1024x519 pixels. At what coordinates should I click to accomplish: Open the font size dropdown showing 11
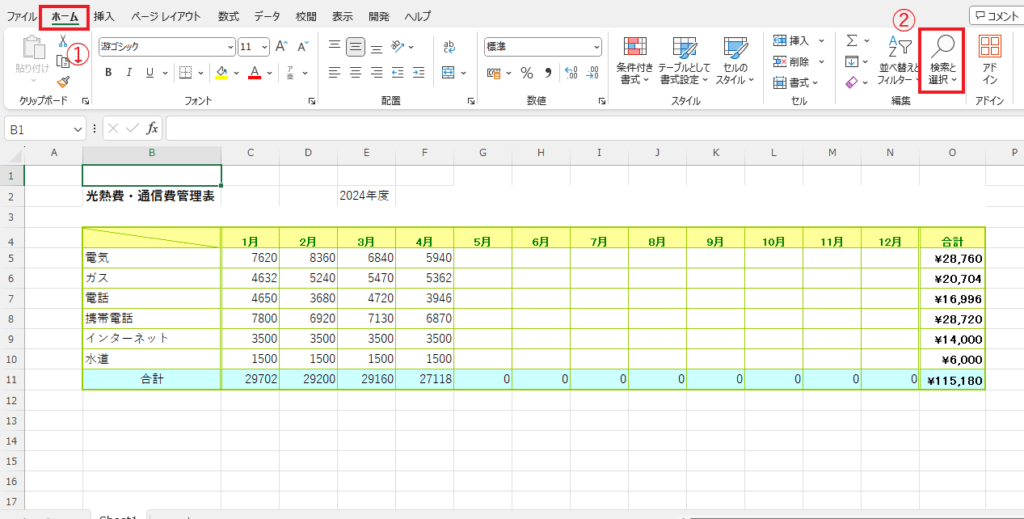pyautogui.click(x=264, y=47)
